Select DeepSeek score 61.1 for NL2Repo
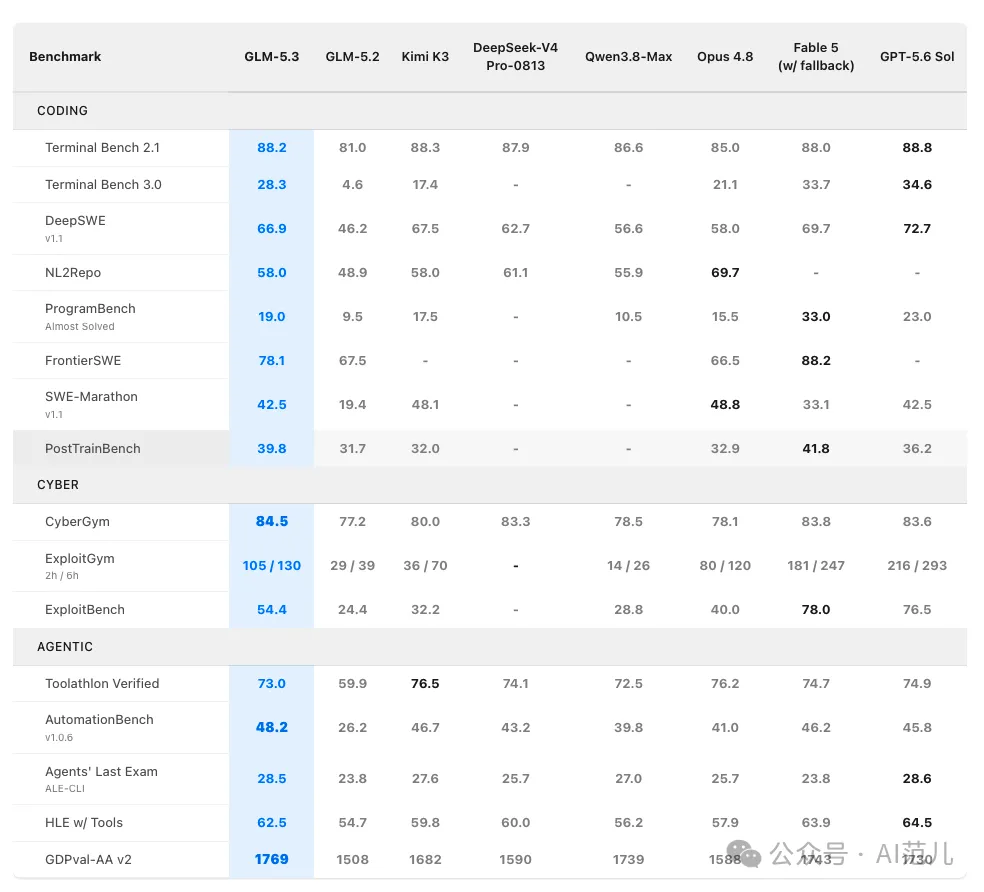 point(515,272)
